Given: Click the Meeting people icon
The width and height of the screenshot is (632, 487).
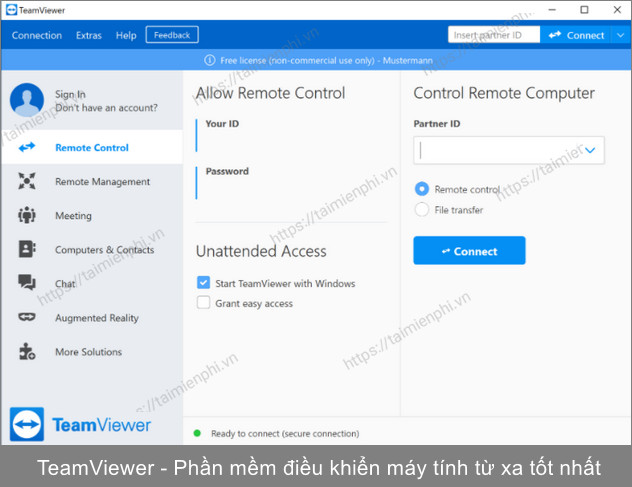Looking at the screenshot, I should pos(27,215).
